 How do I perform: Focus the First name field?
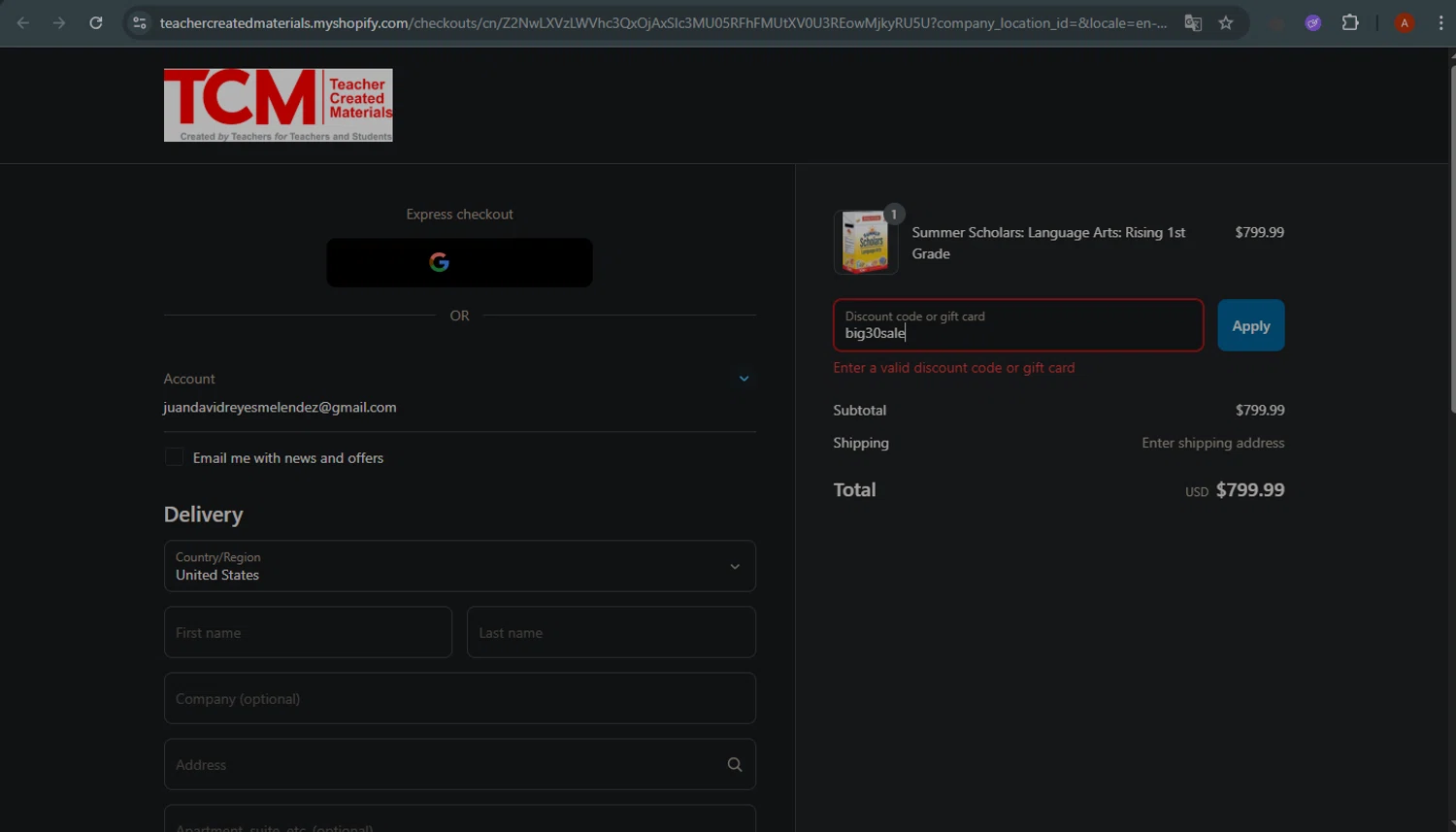pyautogui.click(x=308, y=632)
